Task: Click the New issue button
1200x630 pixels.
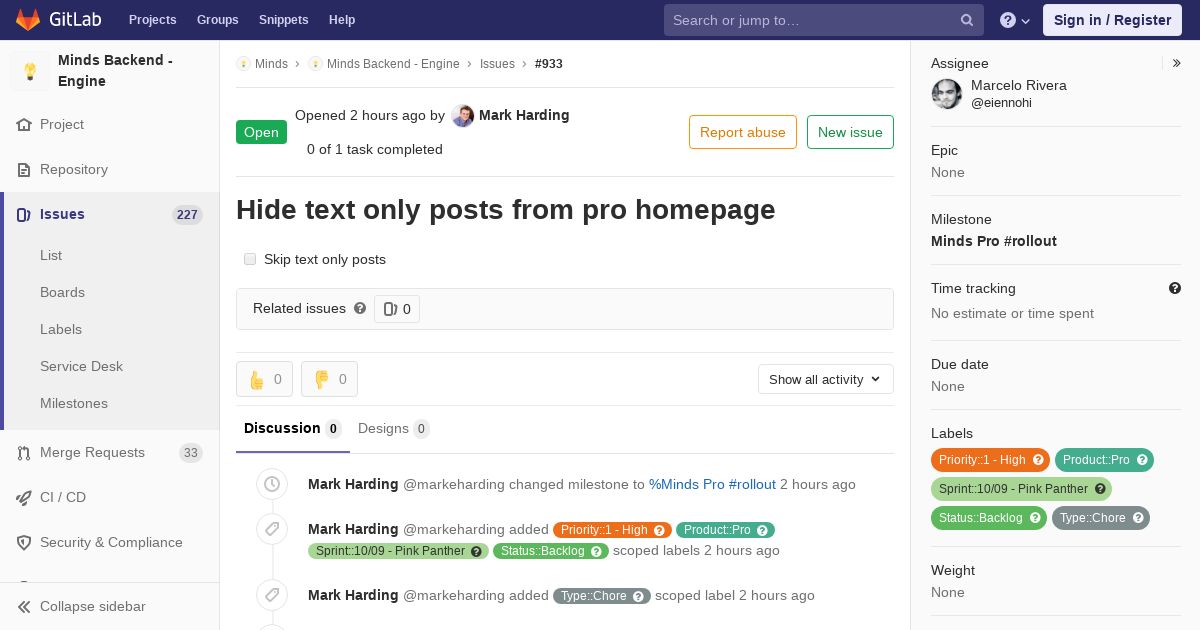Action: (x=850, y=132)
